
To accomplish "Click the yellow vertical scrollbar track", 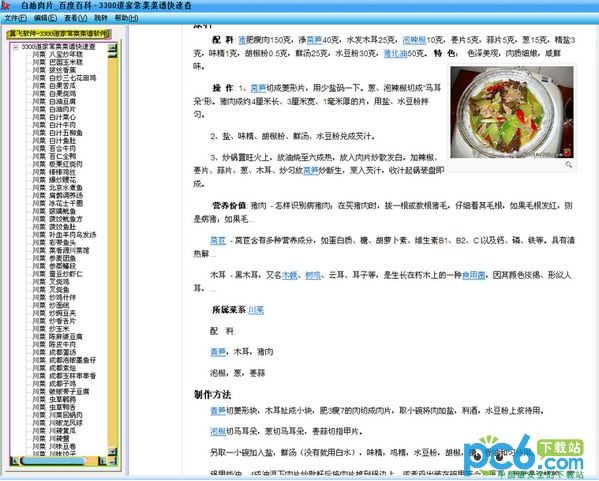I will coord(113,252).
